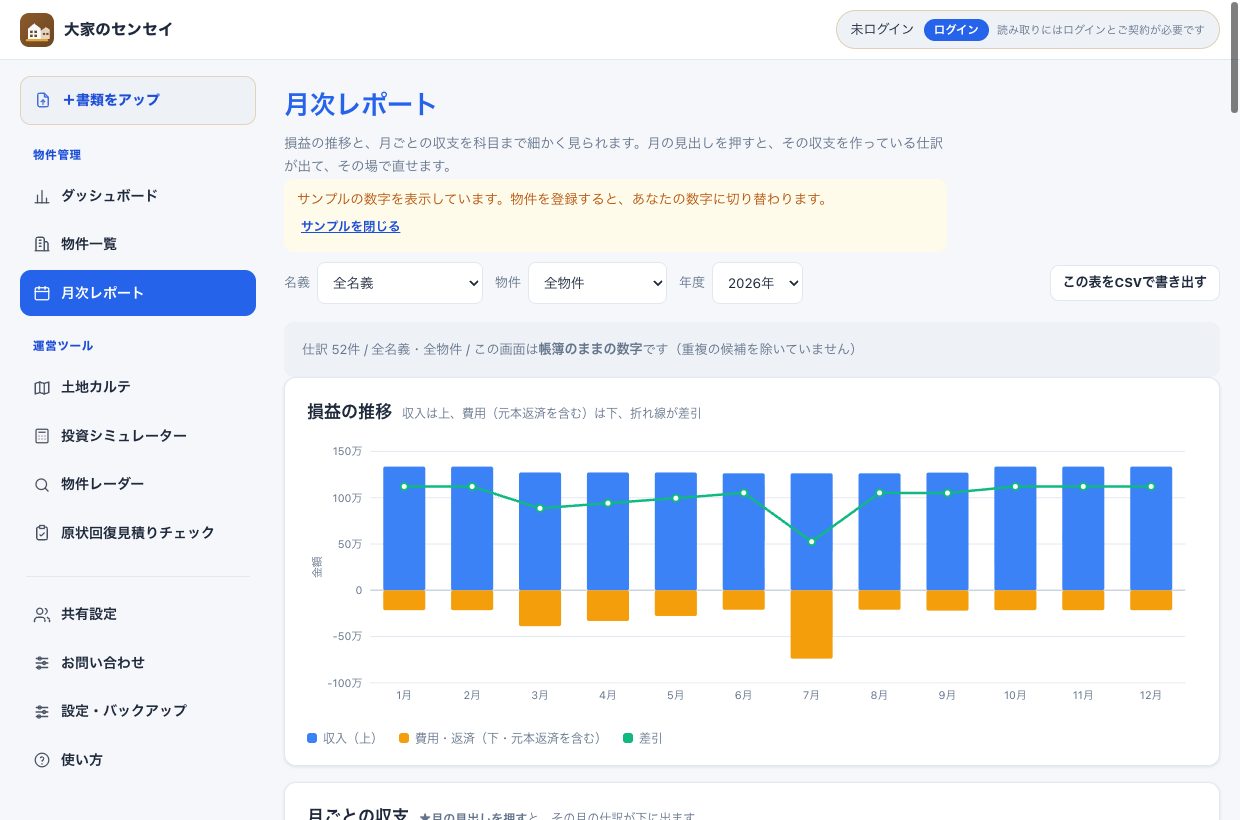Screen dimensions: 1240x820
Task: Open 原状回復見積りチェック tool
Action: (138, 533)
